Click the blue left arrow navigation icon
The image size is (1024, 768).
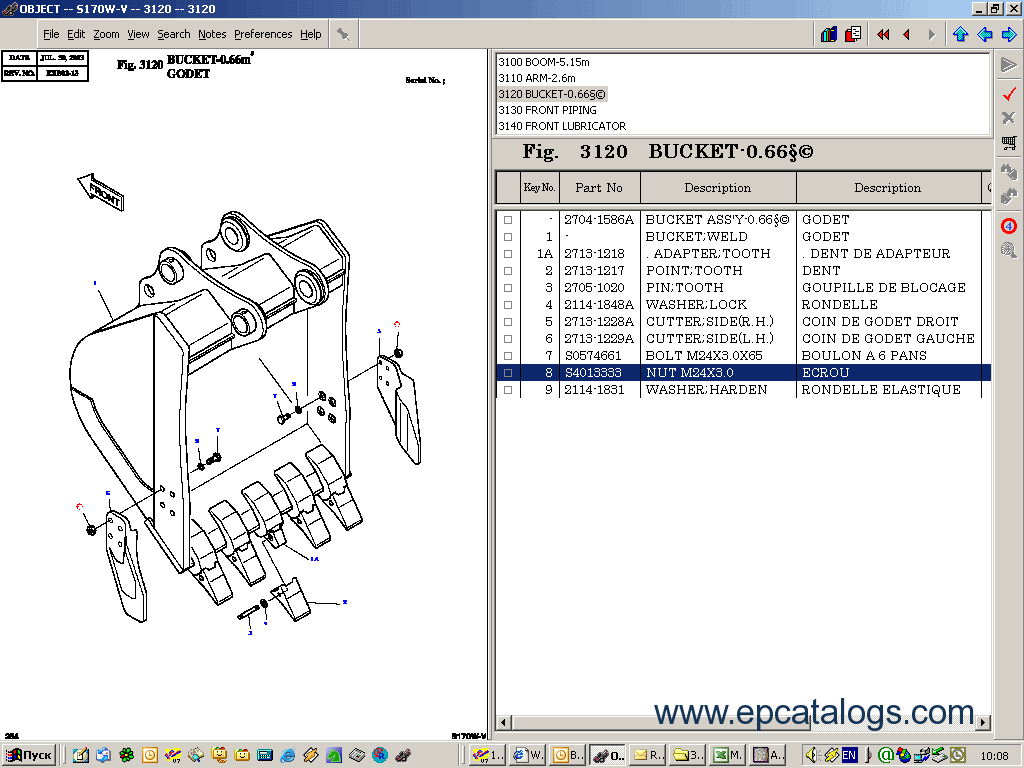click(985, 34)
